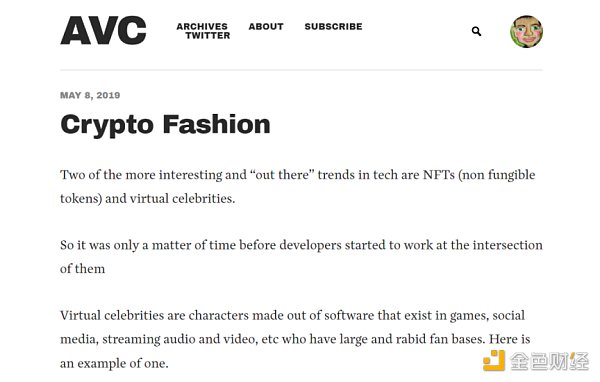Image resolution: width=600 pixels, height=382 pixels.
Task: Go to the Twitter nav link
Action: 208,36
